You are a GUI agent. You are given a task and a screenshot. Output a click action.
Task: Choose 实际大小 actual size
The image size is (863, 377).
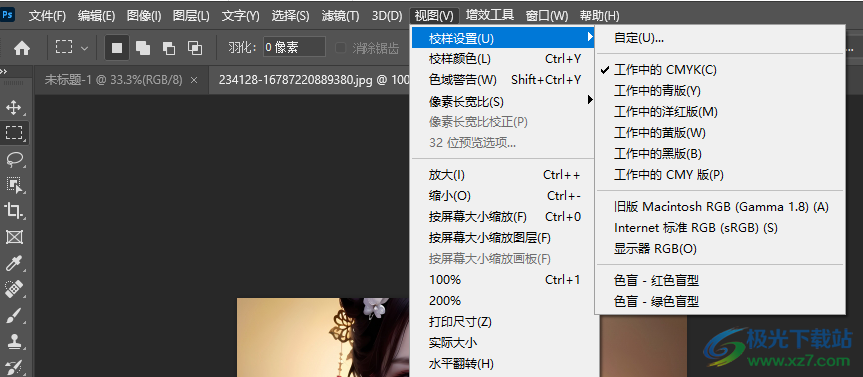point(503,343)
